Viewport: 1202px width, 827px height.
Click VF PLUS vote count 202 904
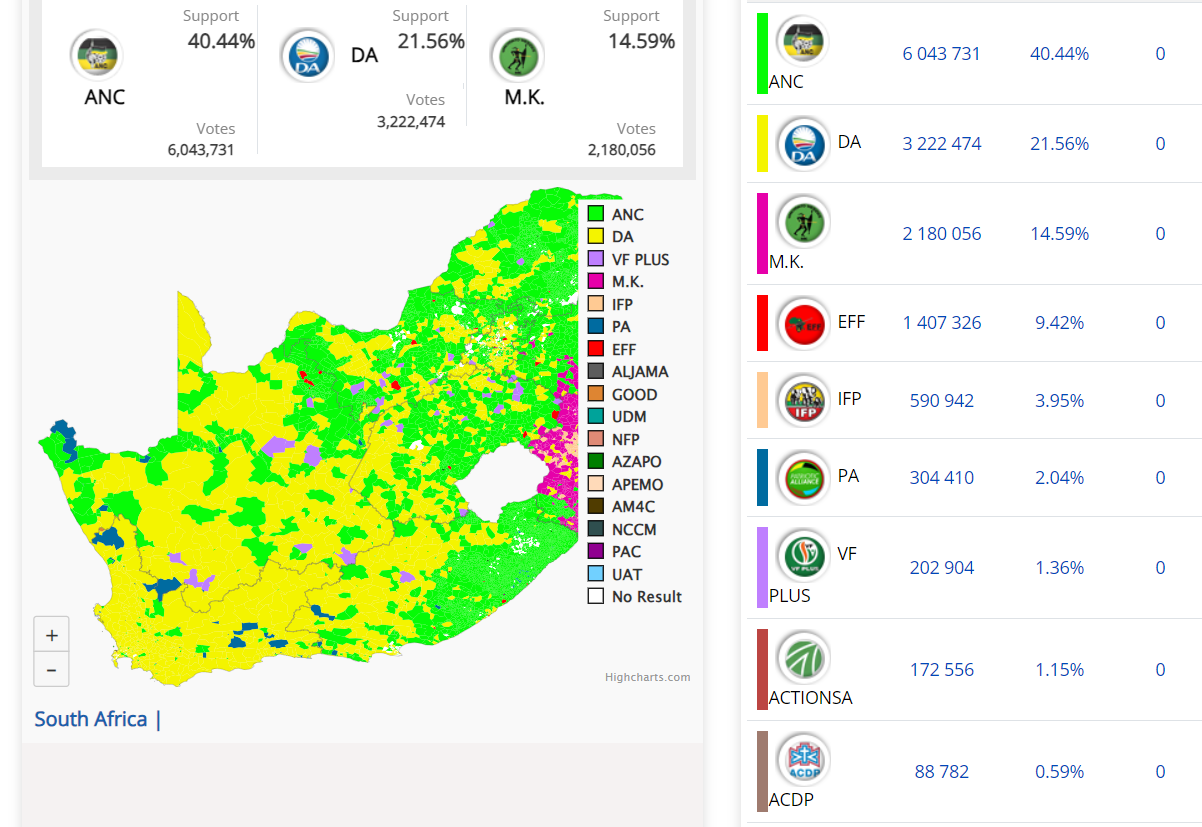point(942,568)
